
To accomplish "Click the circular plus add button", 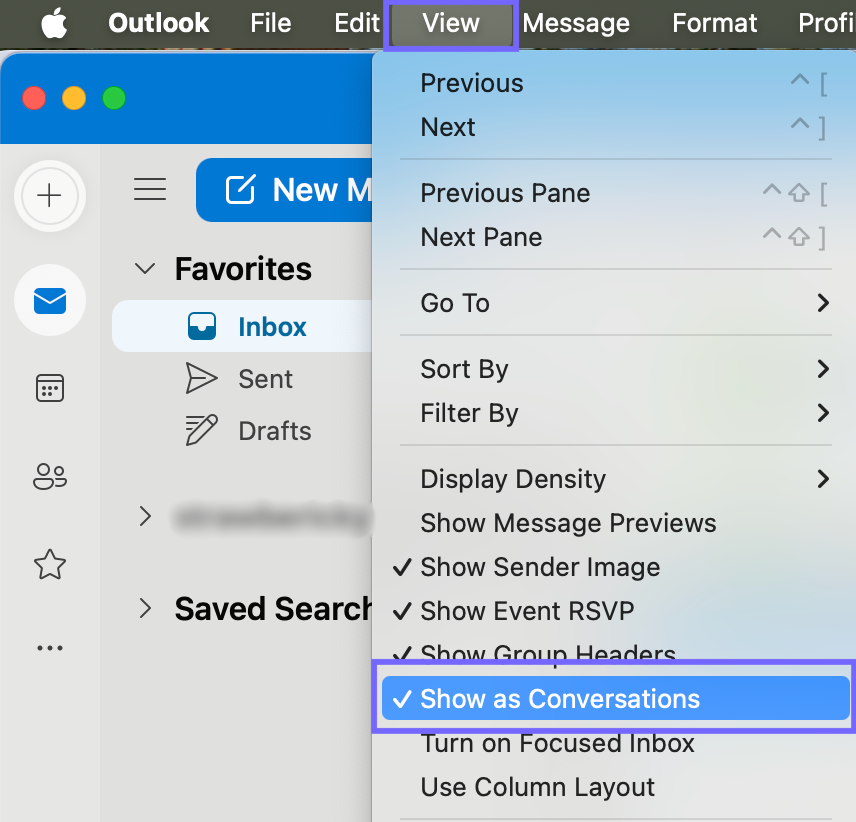I will 50,195.
